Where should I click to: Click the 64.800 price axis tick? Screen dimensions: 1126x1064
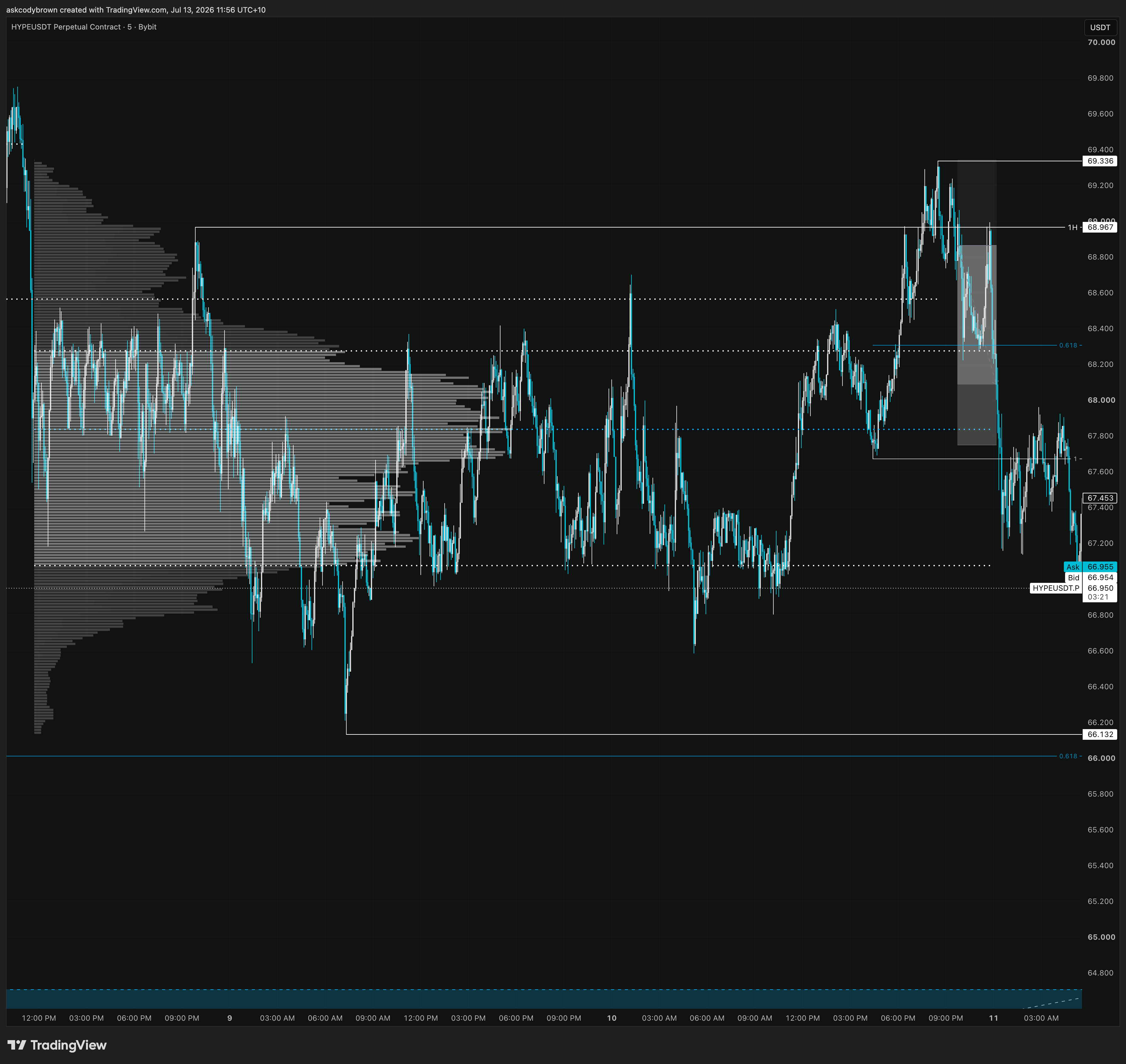click(1101, 973)
